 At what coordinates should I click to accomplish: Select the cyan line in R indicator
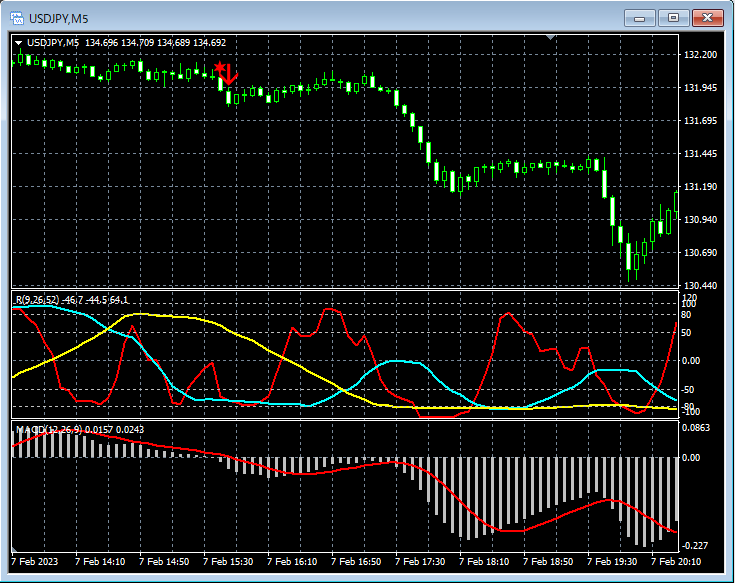tap(400, 361)
